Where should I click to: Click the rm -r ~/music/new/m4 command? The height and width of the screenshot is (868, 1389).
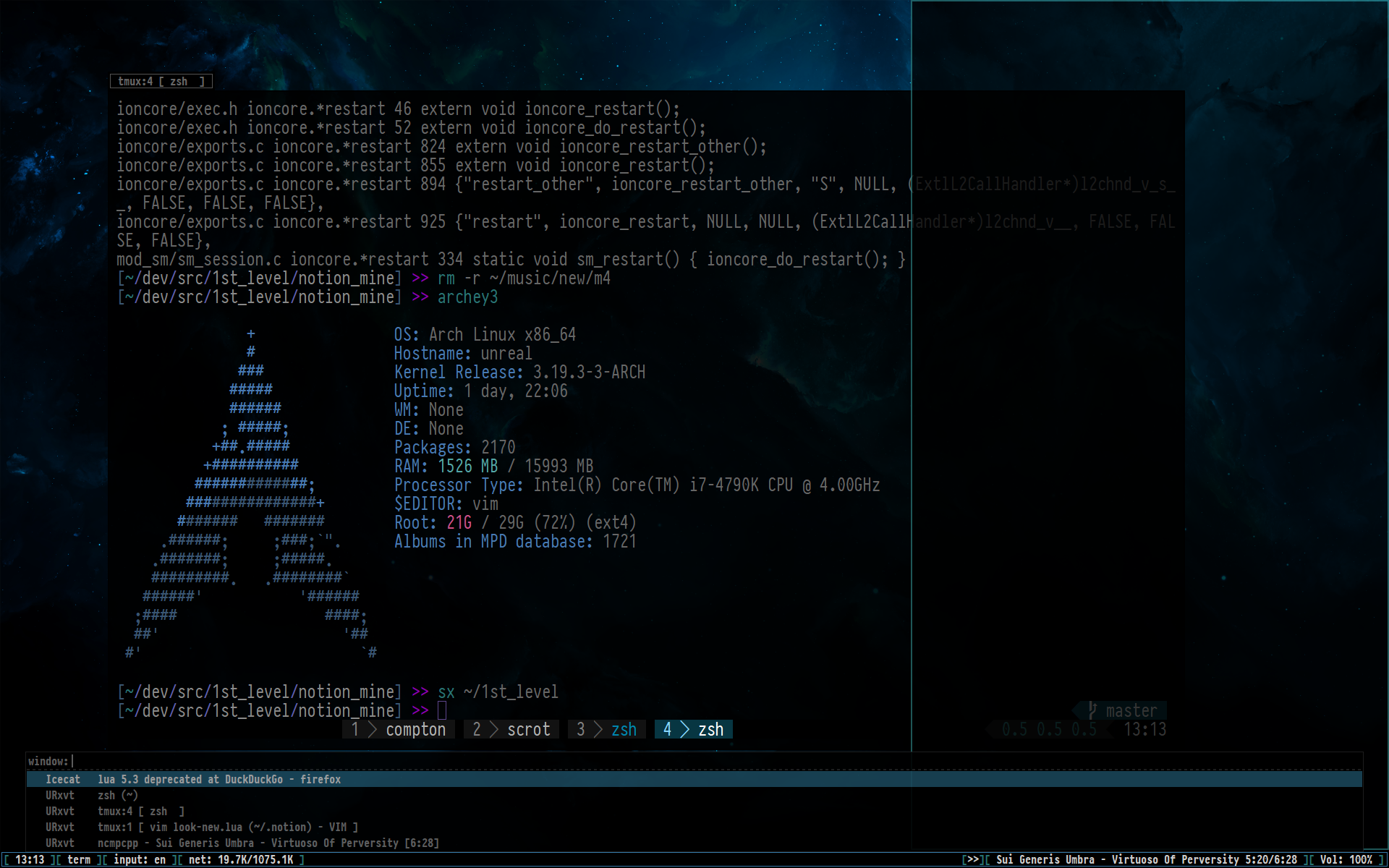click(x=524, y=278)
